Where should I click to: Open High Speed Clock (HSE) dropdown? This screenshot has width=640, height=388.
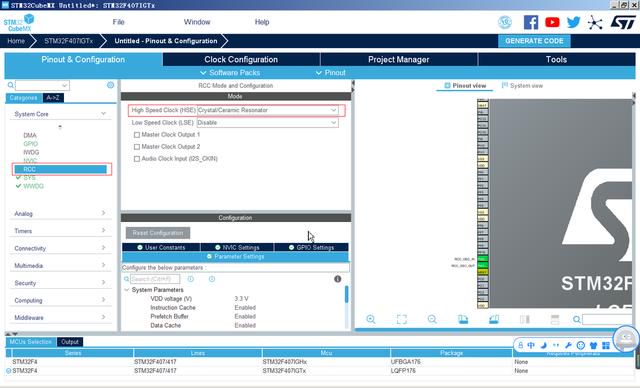point(267,110)
